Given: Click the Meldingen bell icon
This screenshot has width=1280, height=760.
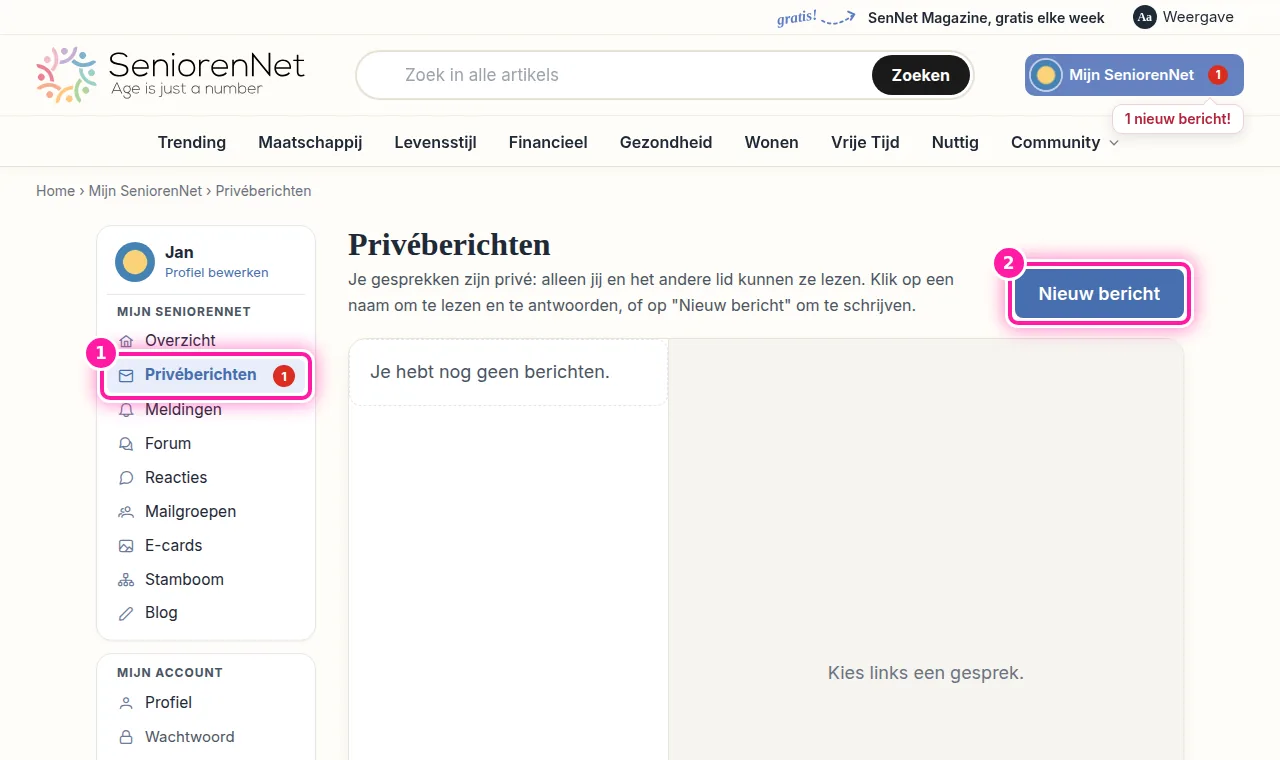Looking at the screenshot, I should [x=126, y=409].
